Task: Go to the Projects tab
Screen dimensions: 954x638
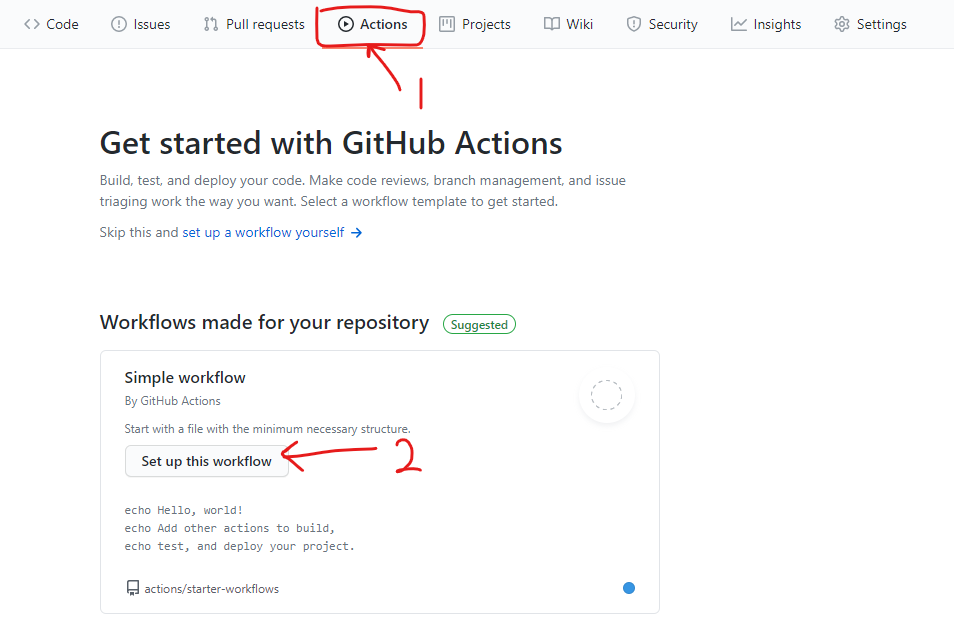Action: click(x=475, y=24)
